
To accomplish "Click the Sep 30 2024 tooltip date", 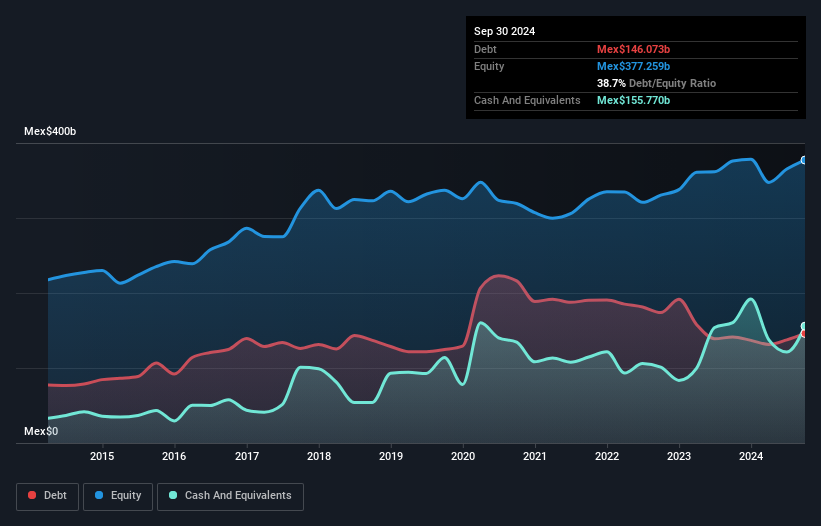I will pos(504,31).
